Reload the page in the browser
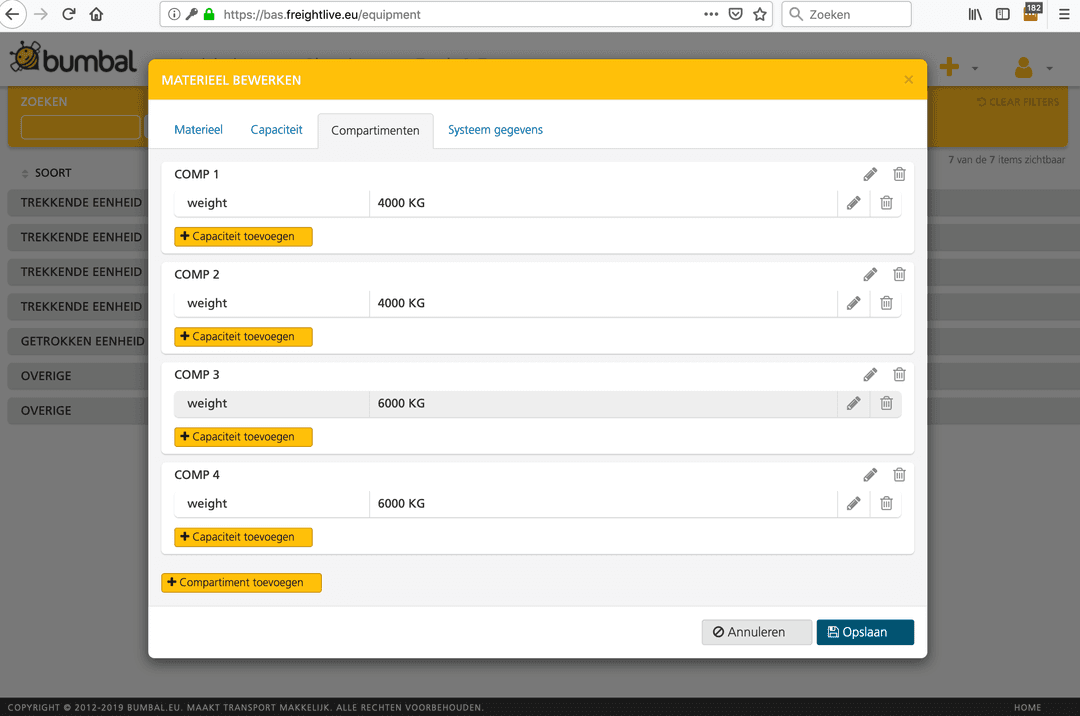This screenshot has height=716, width=1080. click(69, 14)
